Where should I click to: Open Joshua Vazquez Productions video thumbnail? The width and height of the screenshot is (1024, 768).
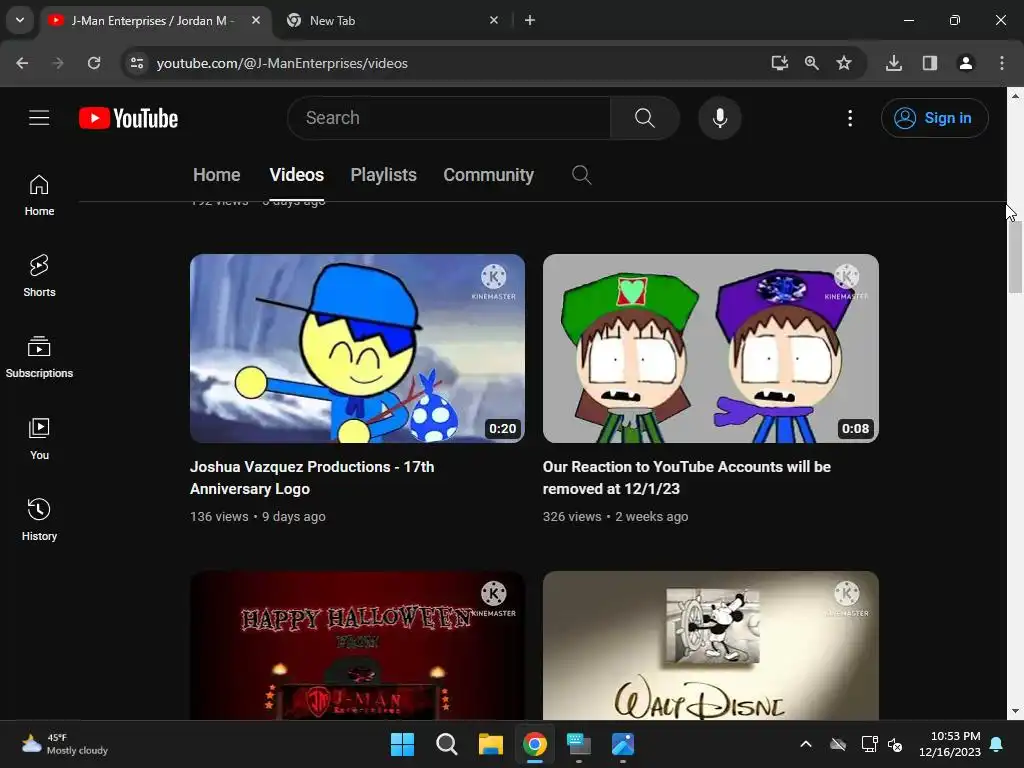pyautogui.click(x=357, y=348)
